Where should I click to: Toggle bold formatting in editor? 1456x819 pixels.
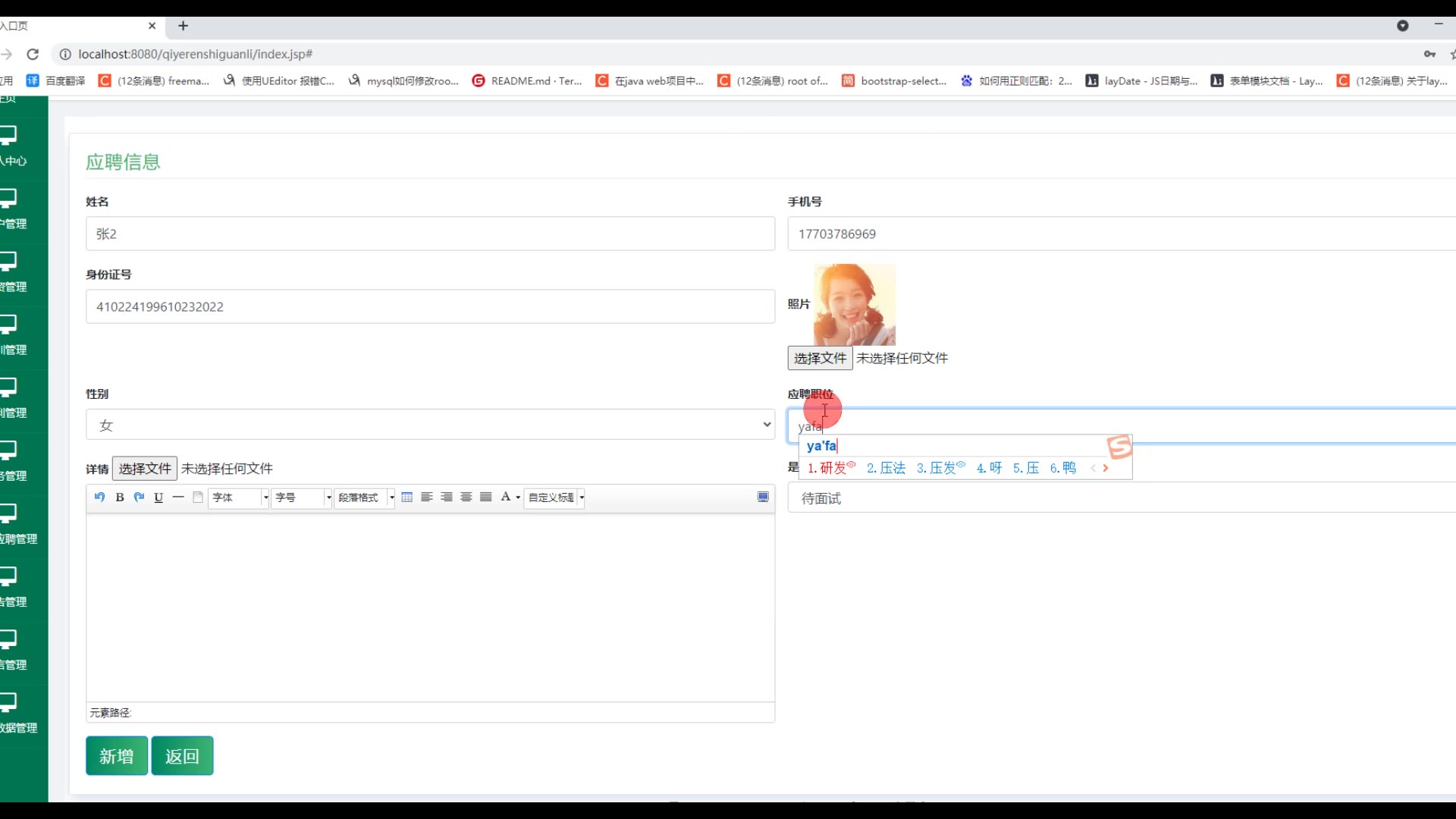pos(119,497)
